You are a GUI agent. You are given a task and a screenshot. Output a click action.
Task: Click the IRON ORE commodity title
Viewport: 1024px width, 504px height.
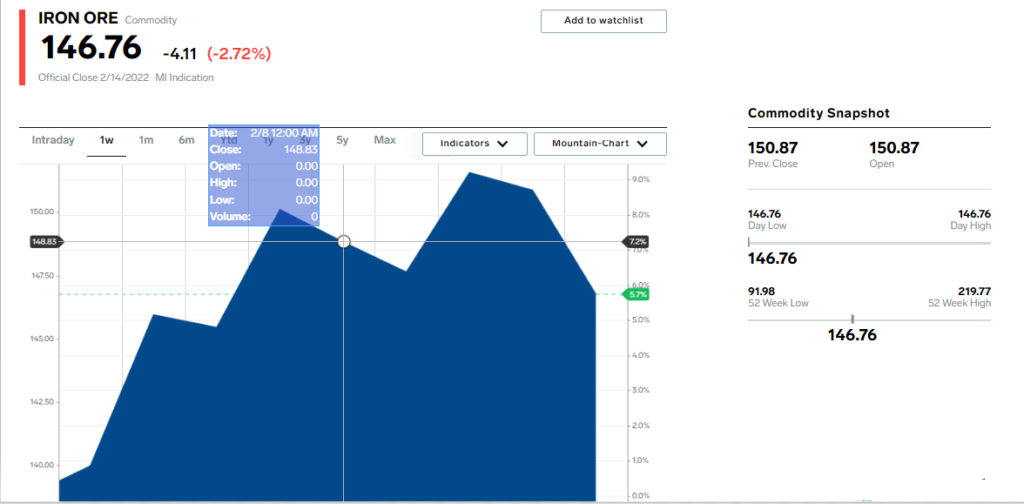[78, 19]
